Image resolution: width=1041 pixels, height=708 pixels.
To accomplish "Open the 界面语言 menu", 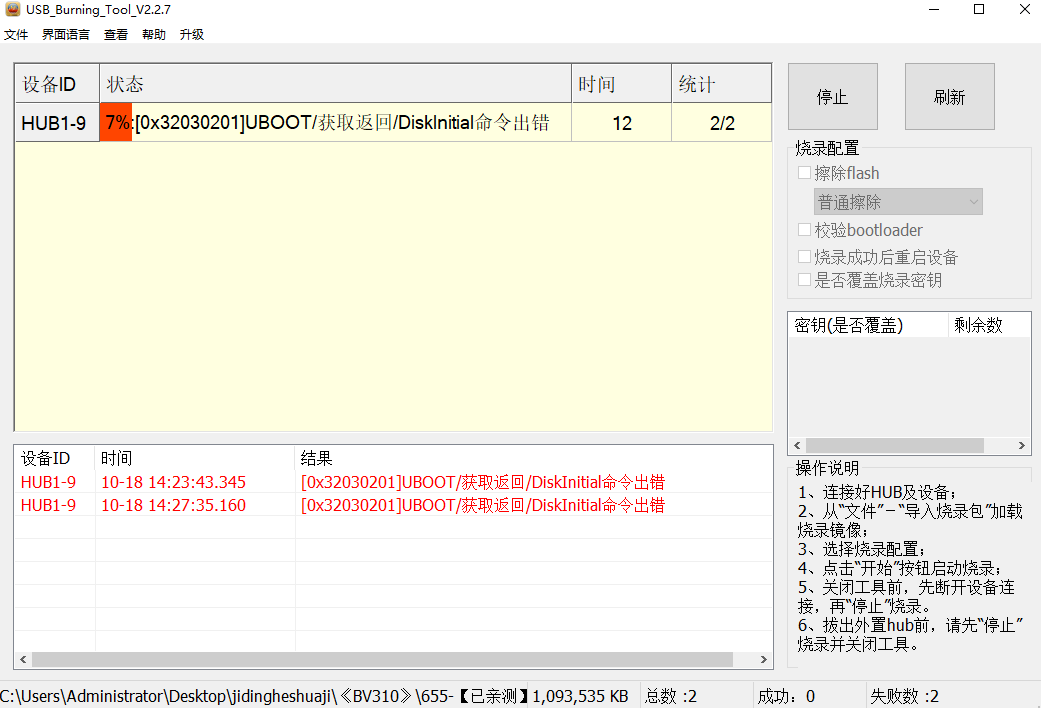I will point(66,34).
